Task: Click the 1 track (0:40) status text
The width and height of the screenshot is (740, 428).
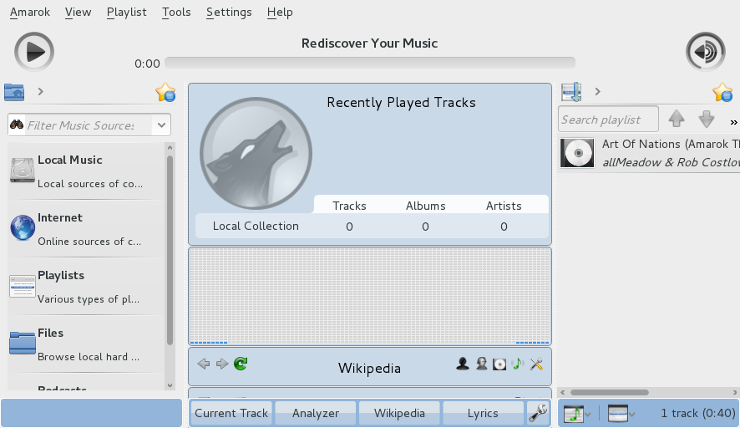Action: pos(698,413)
